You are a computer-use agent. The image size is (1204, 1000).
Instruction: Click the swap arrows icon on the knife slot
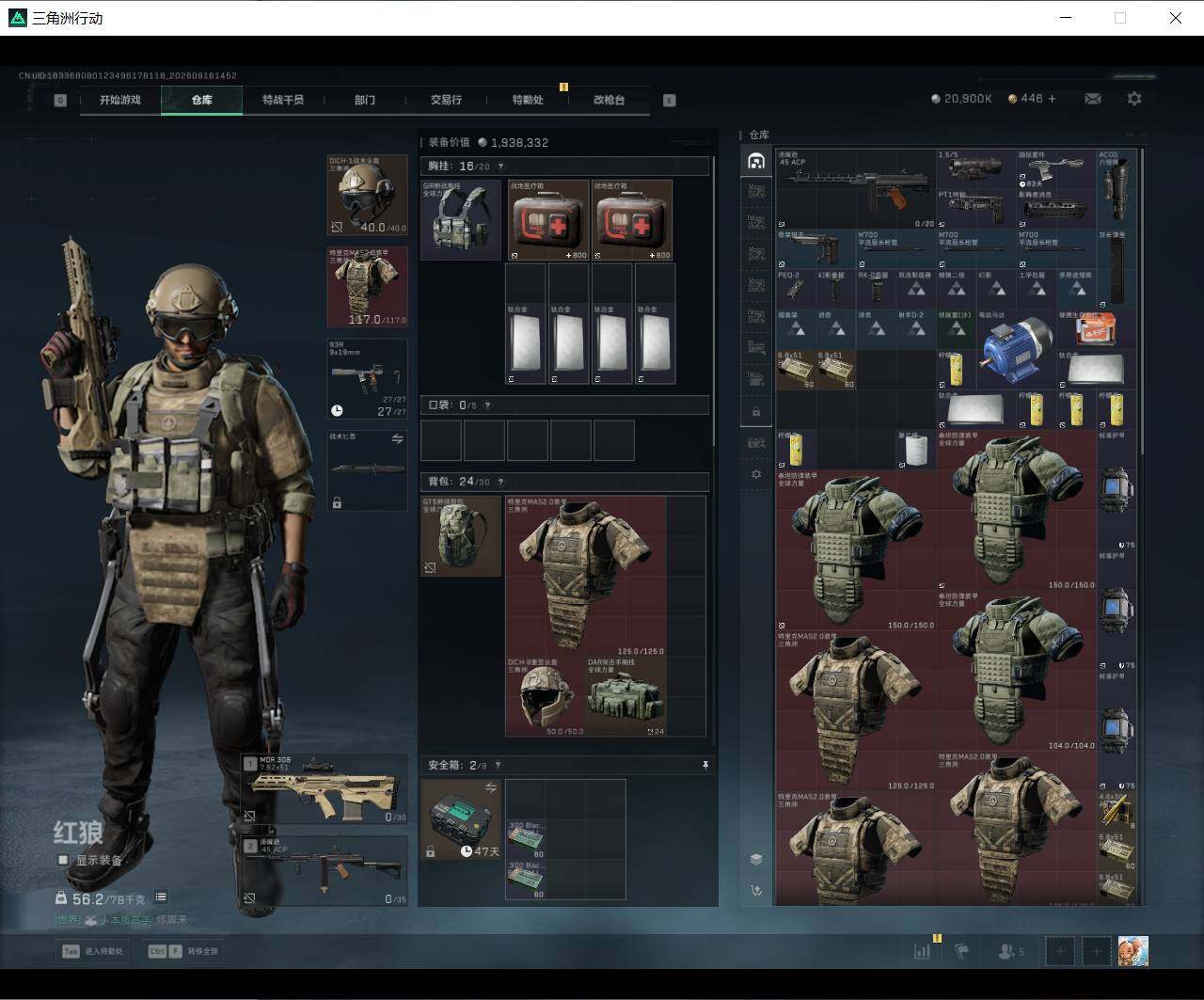click(x=398, y=438)
